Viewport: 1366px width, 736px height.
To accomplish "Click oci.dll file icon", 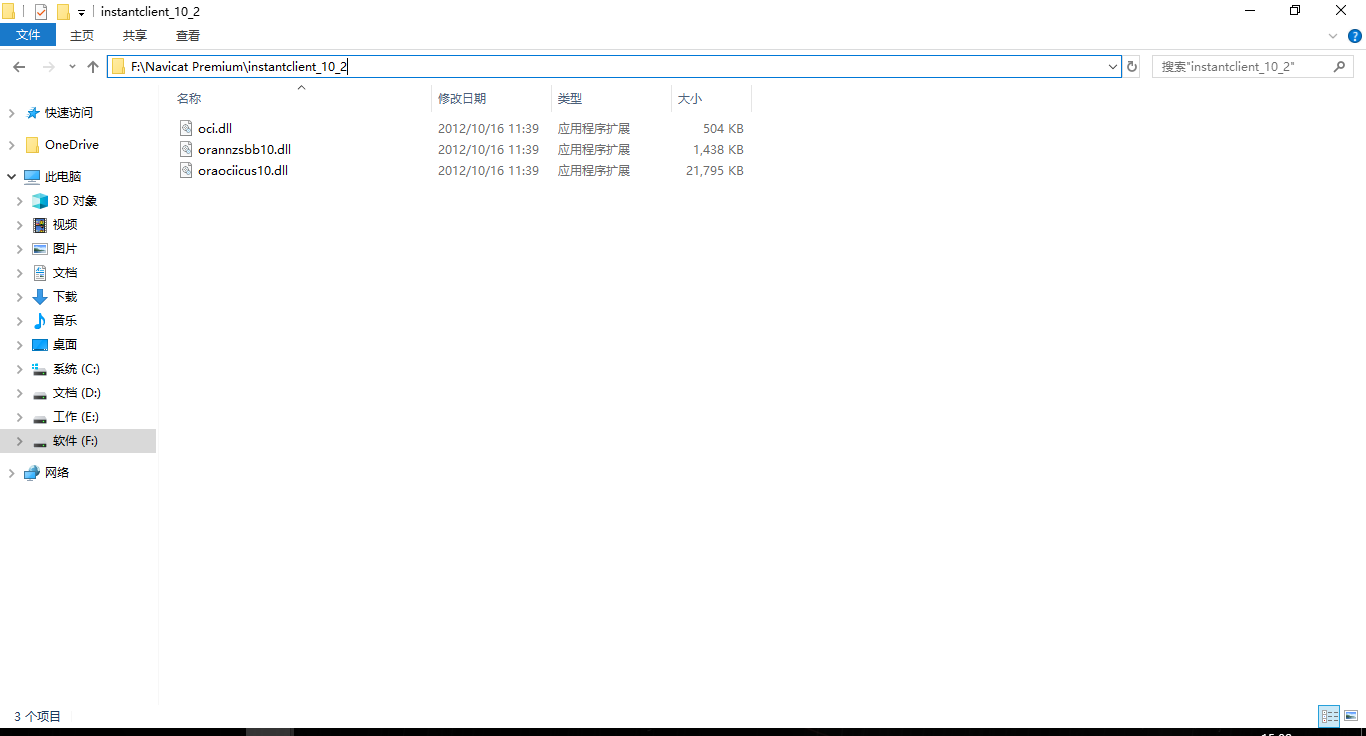I will [186, 128].
